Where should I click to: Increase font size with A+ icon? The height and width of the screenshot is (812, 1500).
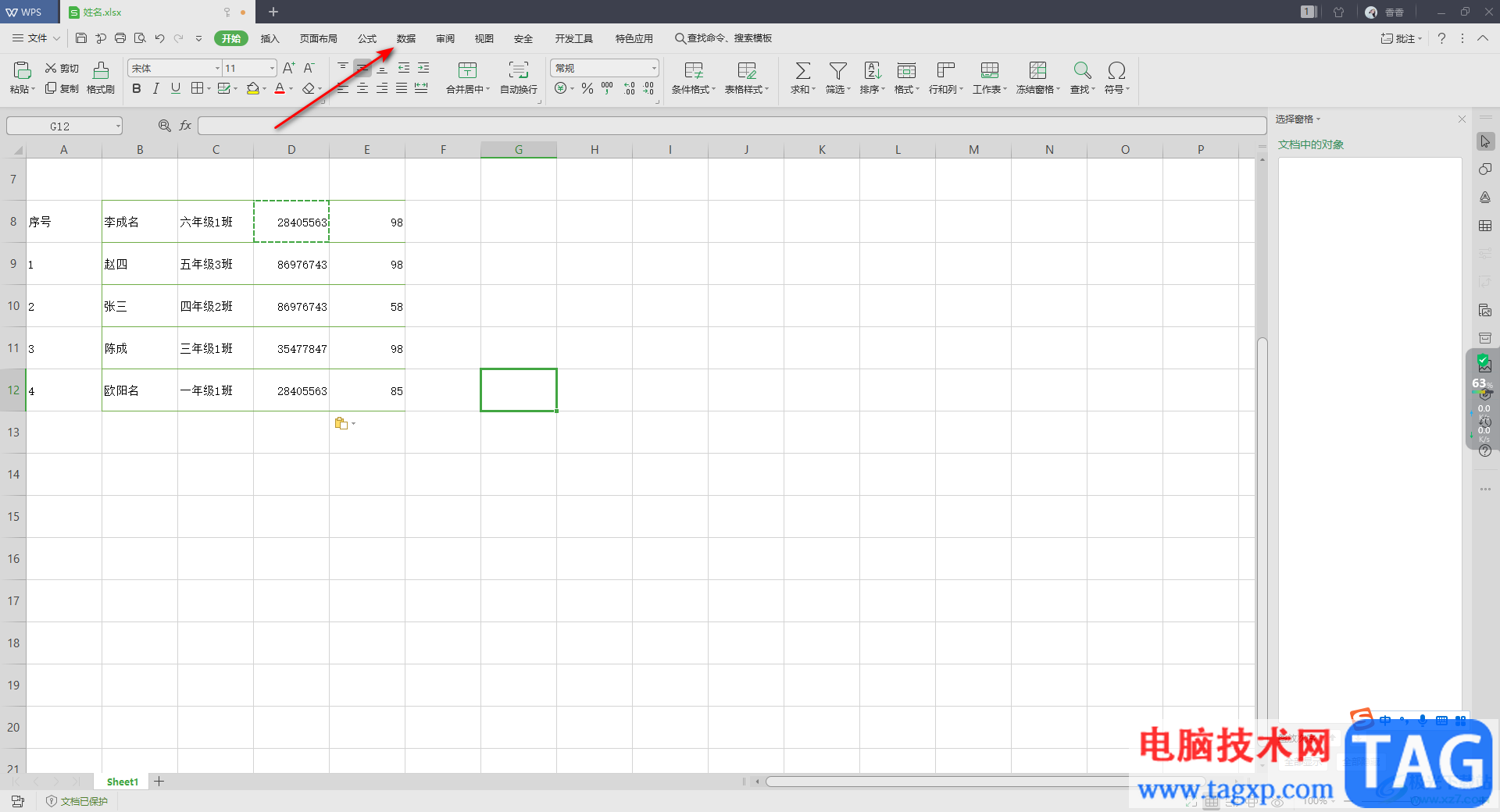click(x=289, y=69)
